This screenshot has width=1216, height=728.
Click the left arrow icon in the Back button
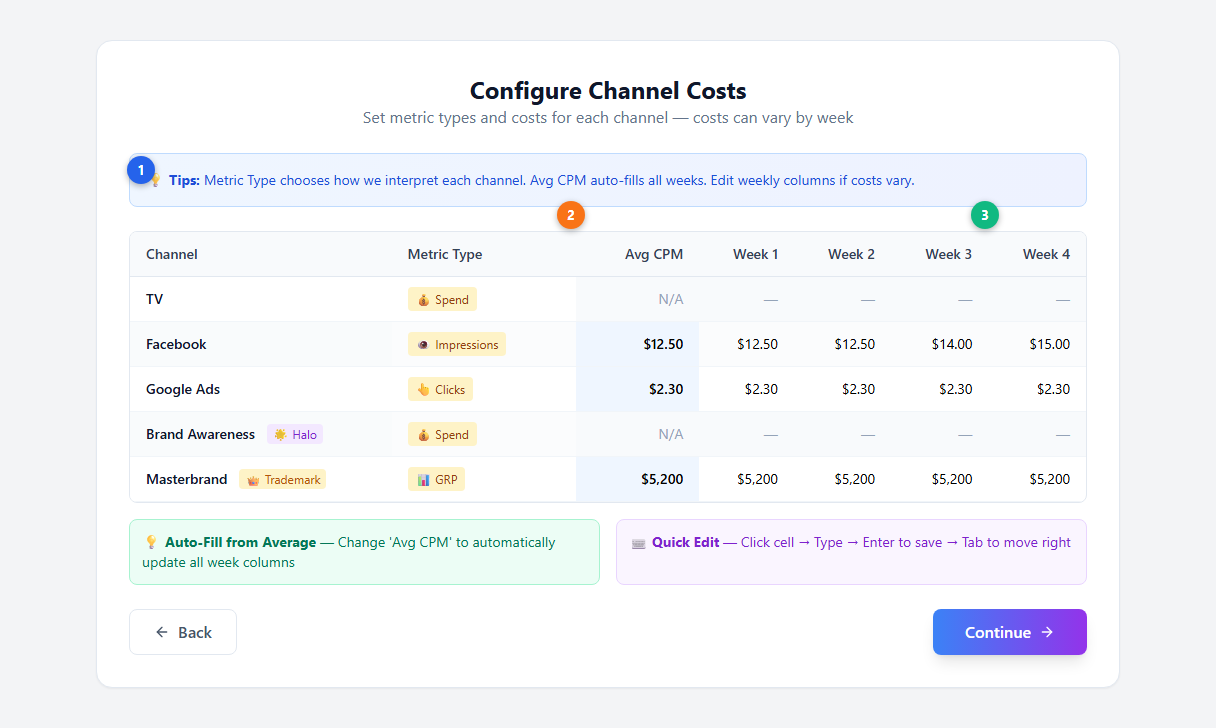[x=162, y=632]
